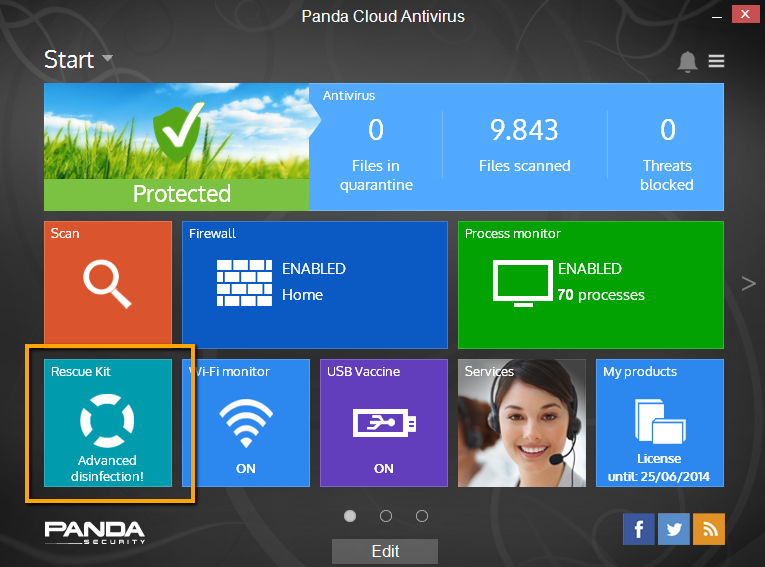The image size is (765, 567).
Task: Click the 70 processes text
Action: [x=601, y=295]
